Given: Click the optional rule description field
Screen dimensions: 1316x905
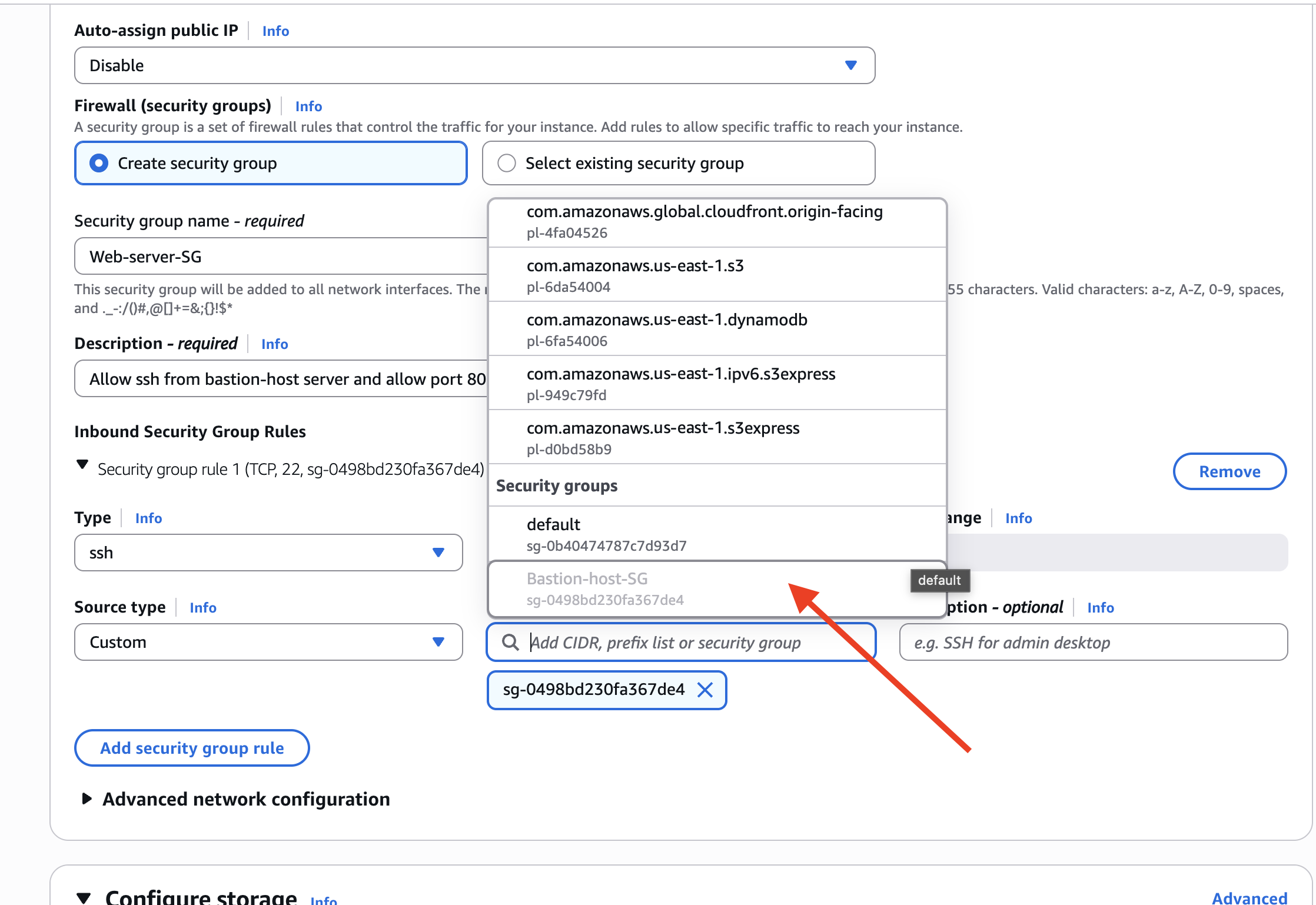Looking at the screenshot, I should [1094, 642].
